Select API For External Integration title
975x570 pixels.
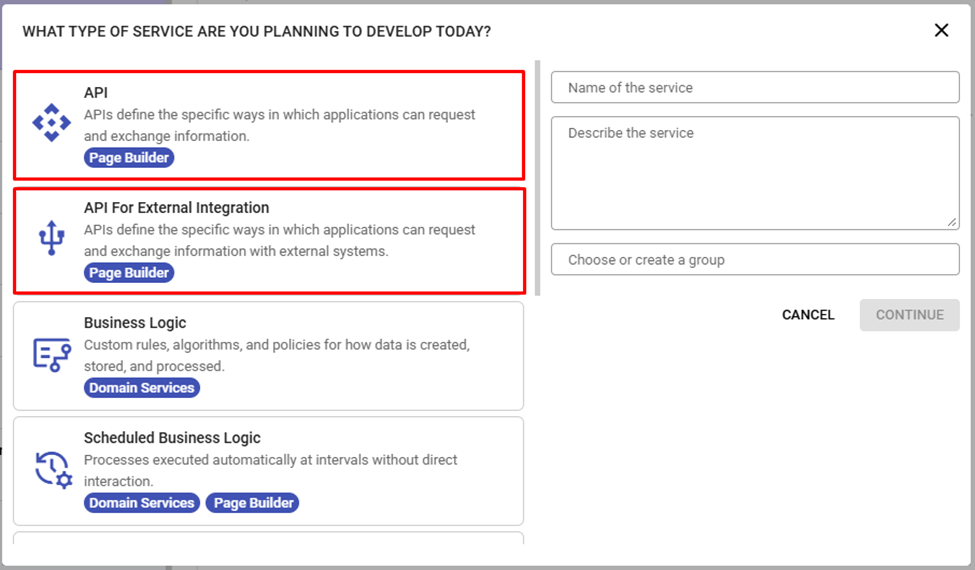click(177, 208)
